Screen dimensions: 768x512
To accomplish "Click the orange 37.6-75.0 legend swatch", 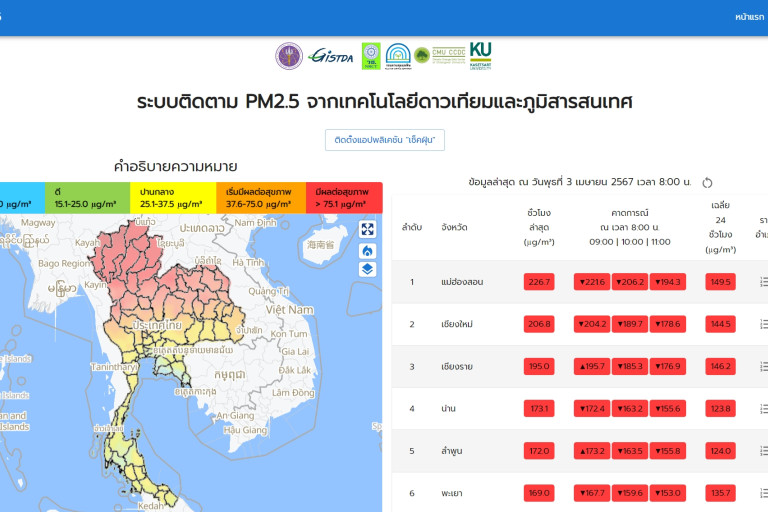I will 258,198.
